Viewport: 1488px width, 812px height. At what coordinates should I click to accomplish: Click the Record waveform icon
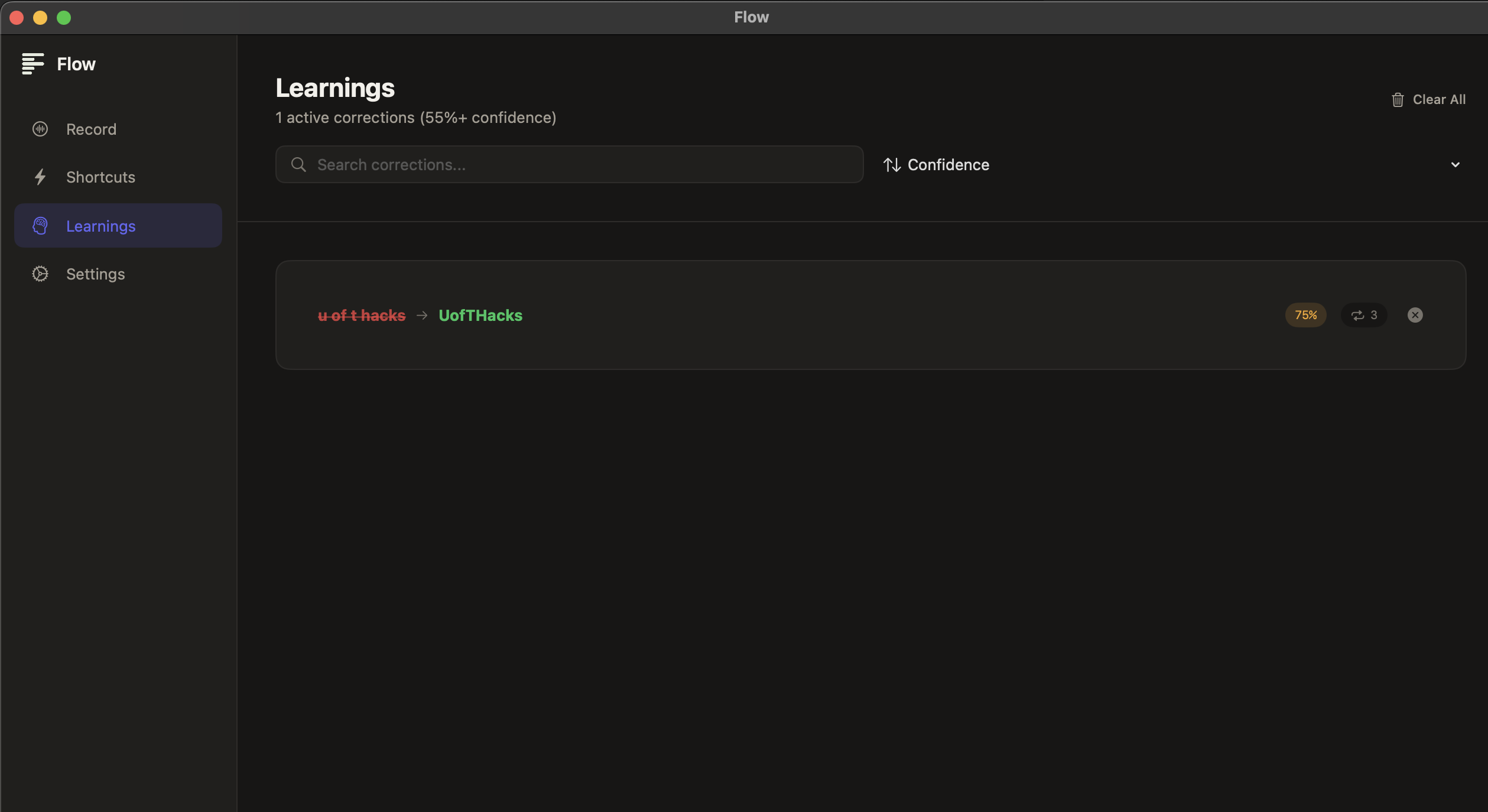click(40, 129)
